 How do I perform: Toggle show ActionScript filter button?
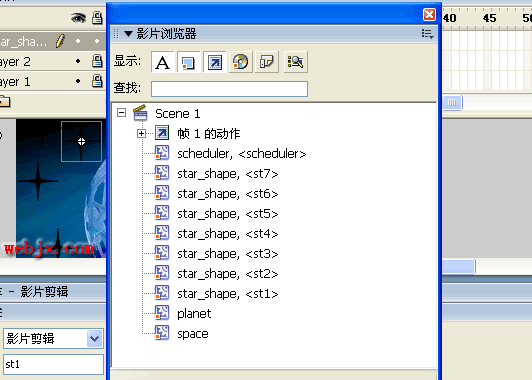(215, 62)
